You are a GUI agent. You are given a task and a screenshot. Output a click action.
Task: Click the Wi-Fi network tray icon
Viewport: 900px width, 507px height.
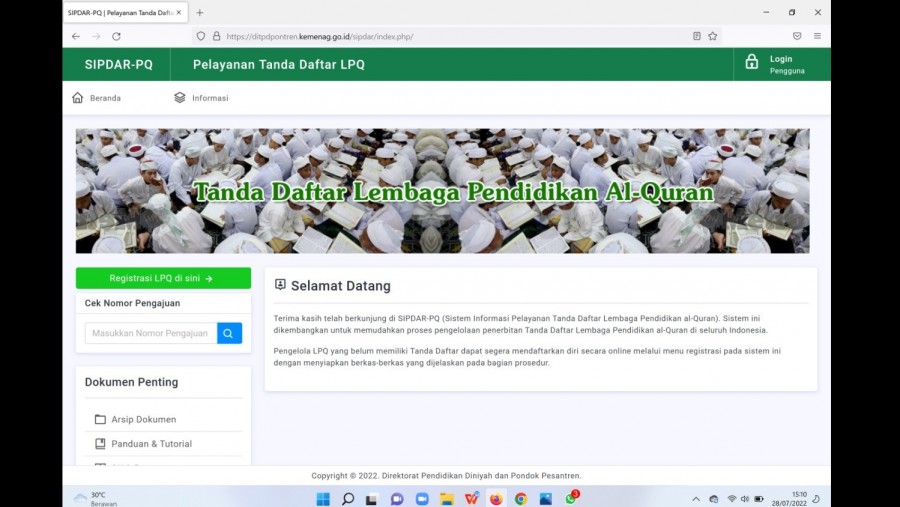(x=731, y=499)
